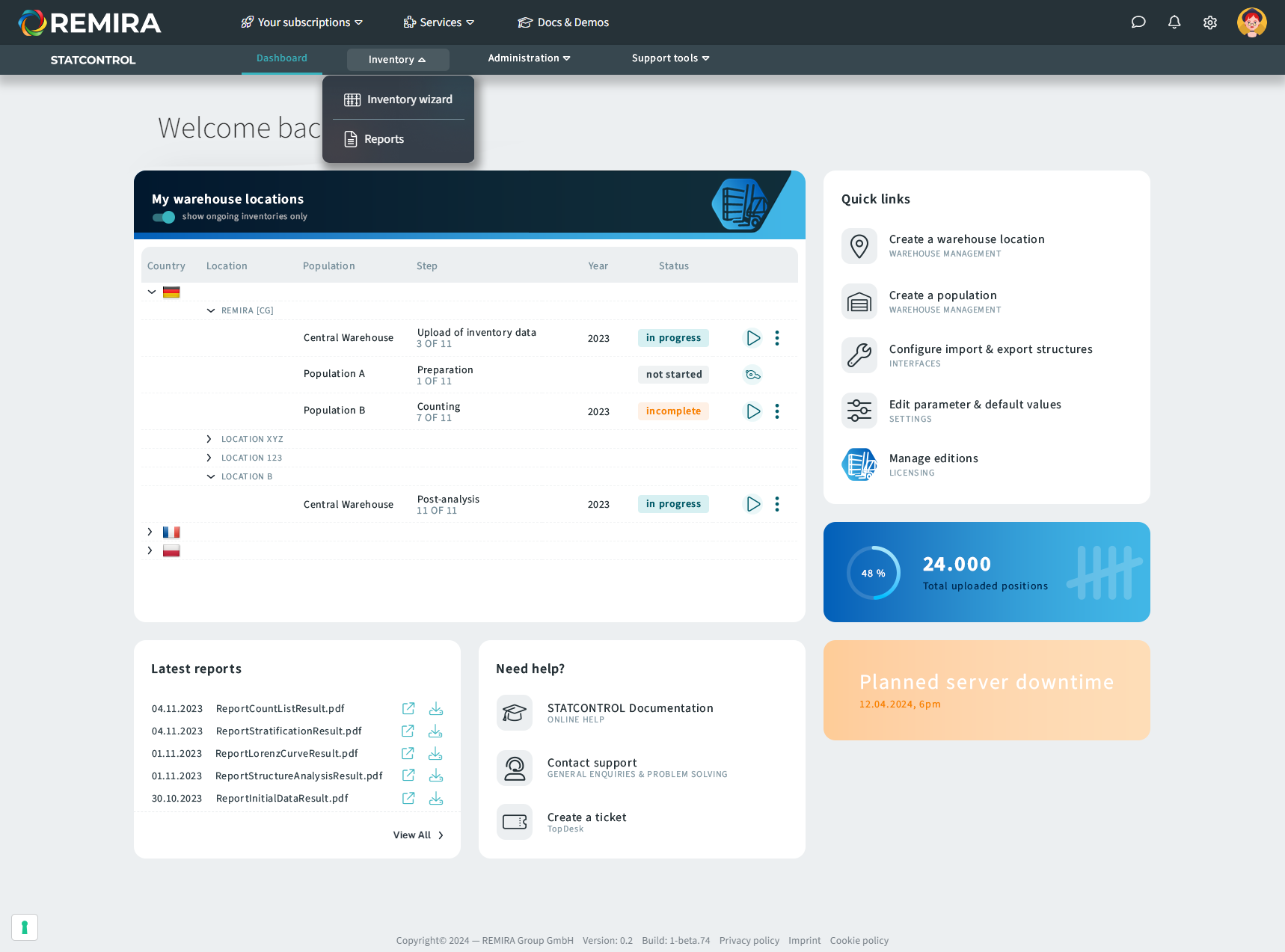This screenshot has height=952, width=1285.
Task: Toggle show ongoing inventories only
Action: coord(164,217)
